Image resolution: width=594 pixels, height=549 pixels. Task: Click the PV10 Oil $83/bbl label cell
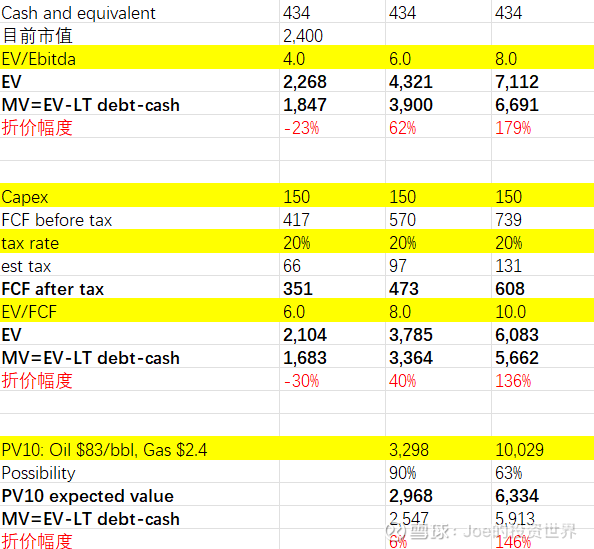[x=140, y=450]
